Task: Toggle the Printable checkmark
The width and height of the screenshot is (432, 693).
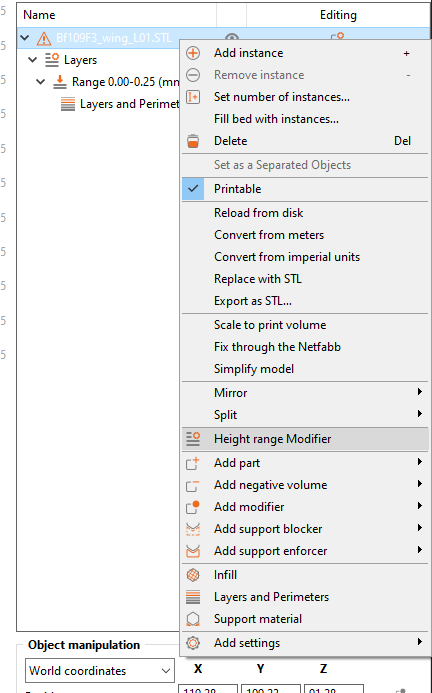Action: pos(193,189)
